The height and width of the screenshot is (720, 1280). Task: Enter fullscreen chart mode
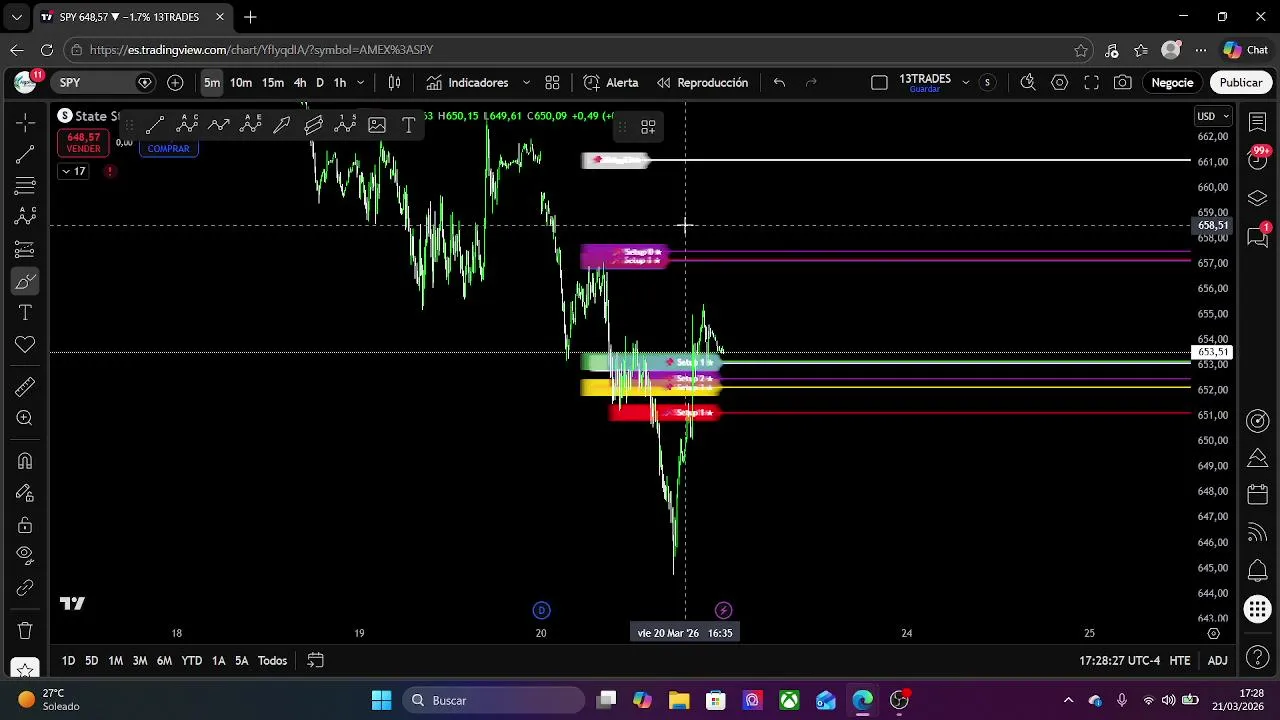pyautogui.click(x=1092, y=83)
